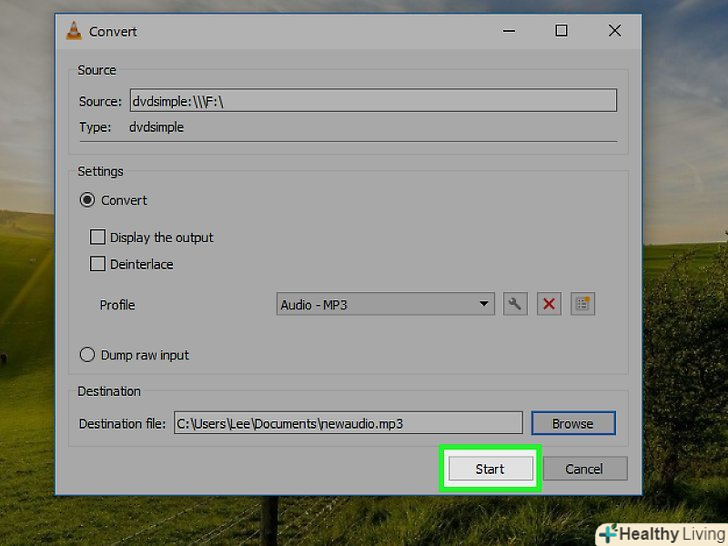Maximize the Convert window
This screenshot has width=728, height=546.
pyautogui.click(x=561, y=31)
